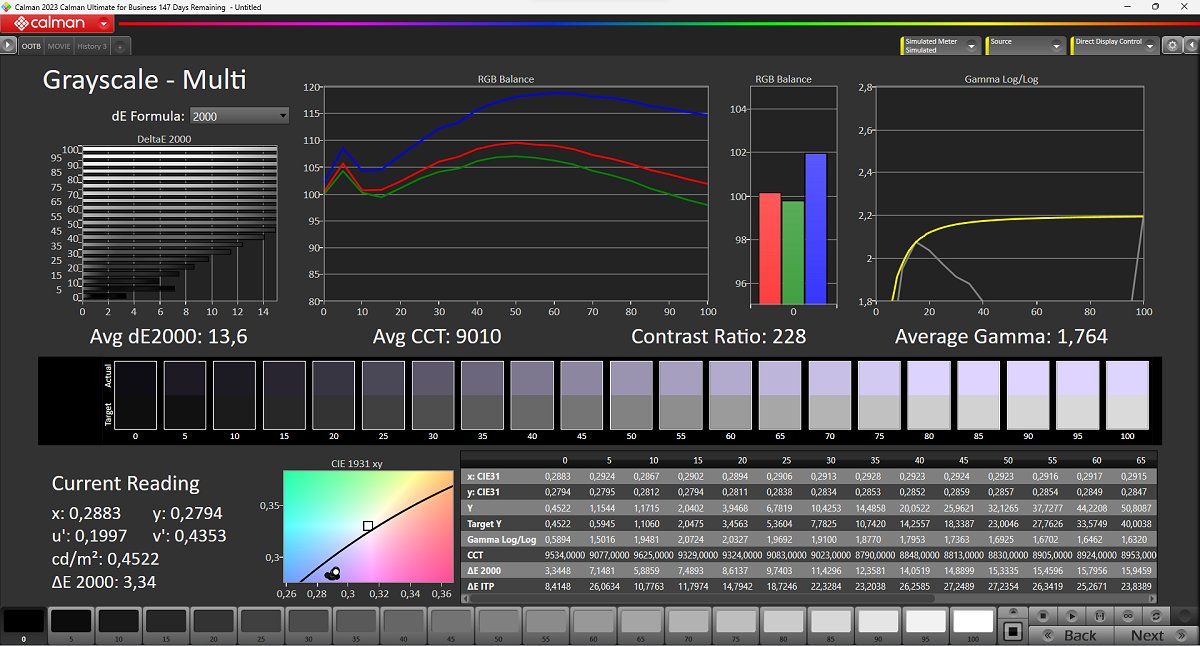This screenshot has height=646, width=1200.
Task: Switch to the MOVIE tab
Action: [59, 46]
